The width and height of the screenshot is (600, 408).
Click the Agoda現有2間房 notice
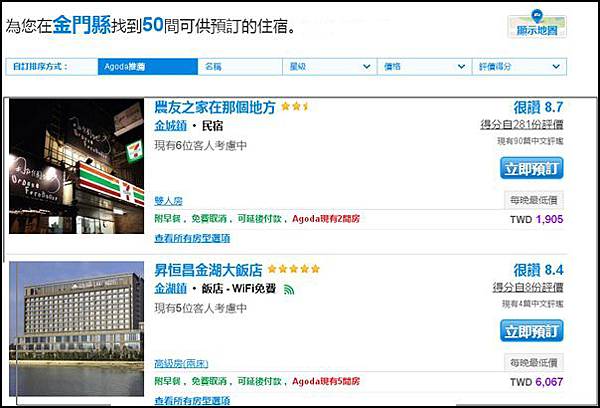[326, 219]
